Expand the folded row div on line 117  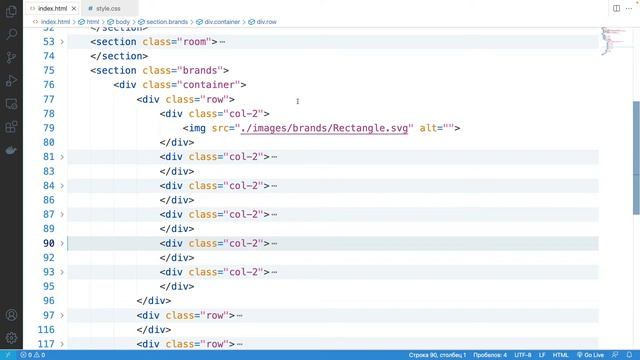(x=62, y=344)
